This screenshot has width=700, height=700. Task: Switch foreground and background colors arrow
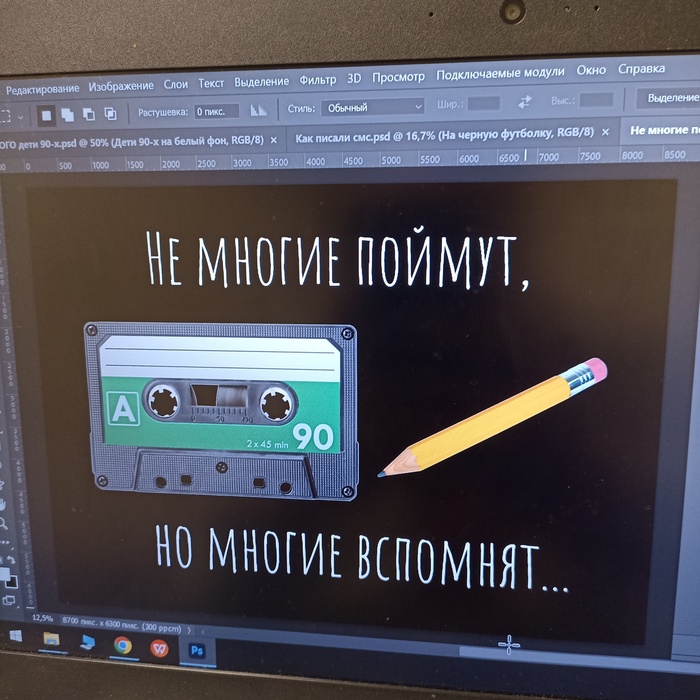click(12, 559)
